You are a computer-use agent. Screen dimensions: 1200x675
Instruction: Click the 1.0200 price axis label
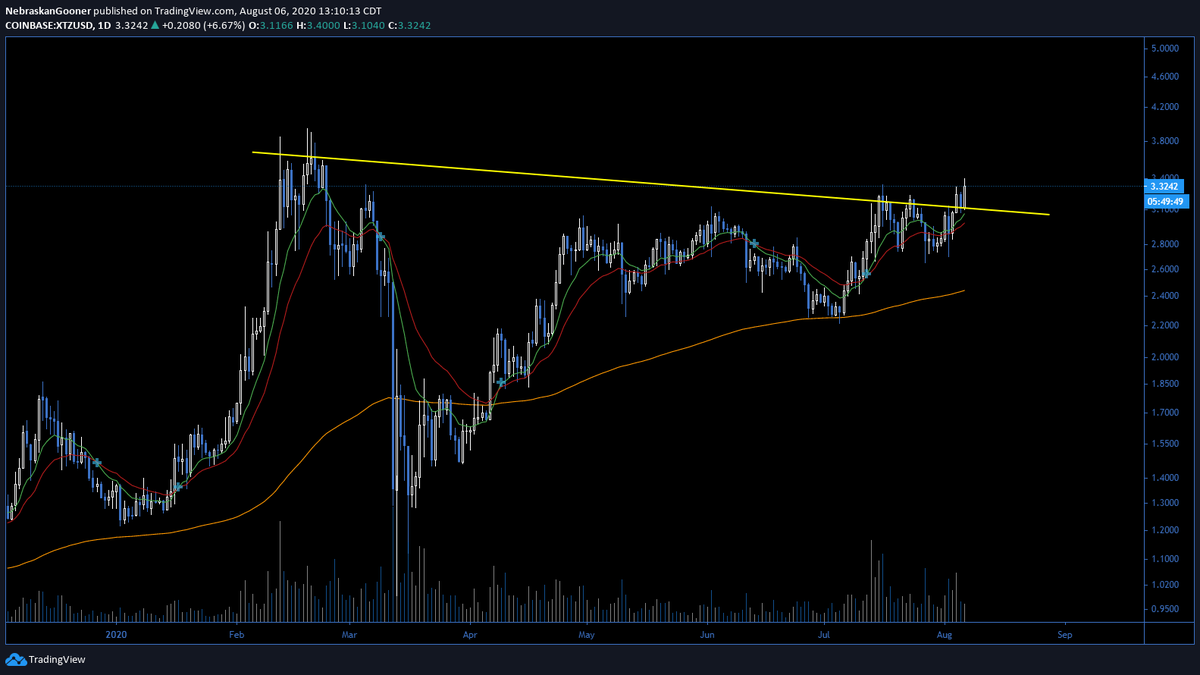[1164, 584]
